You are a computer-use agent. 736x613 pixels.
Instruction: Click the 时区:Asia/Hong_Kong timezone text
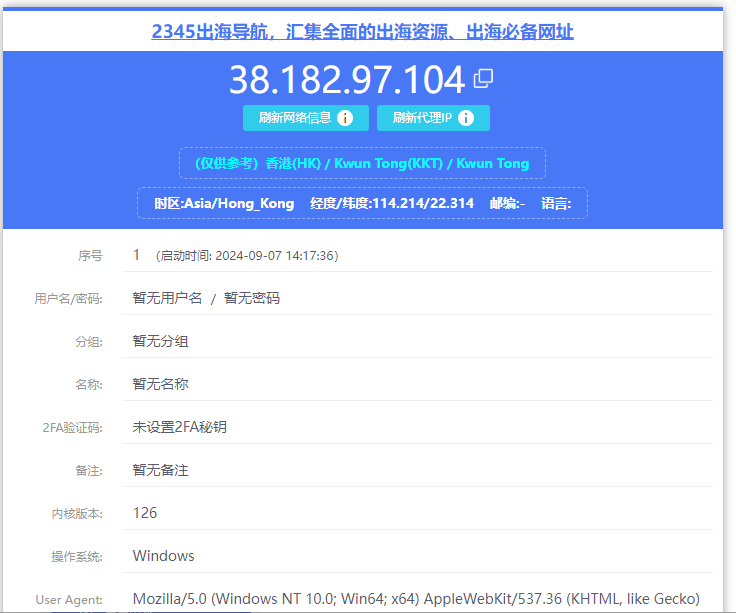click(x=224, y=203)
